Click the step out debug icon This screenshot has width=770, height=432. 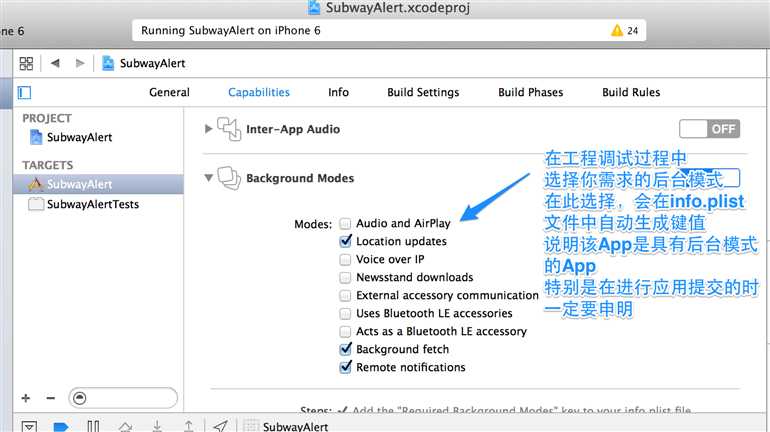(189, 426)
